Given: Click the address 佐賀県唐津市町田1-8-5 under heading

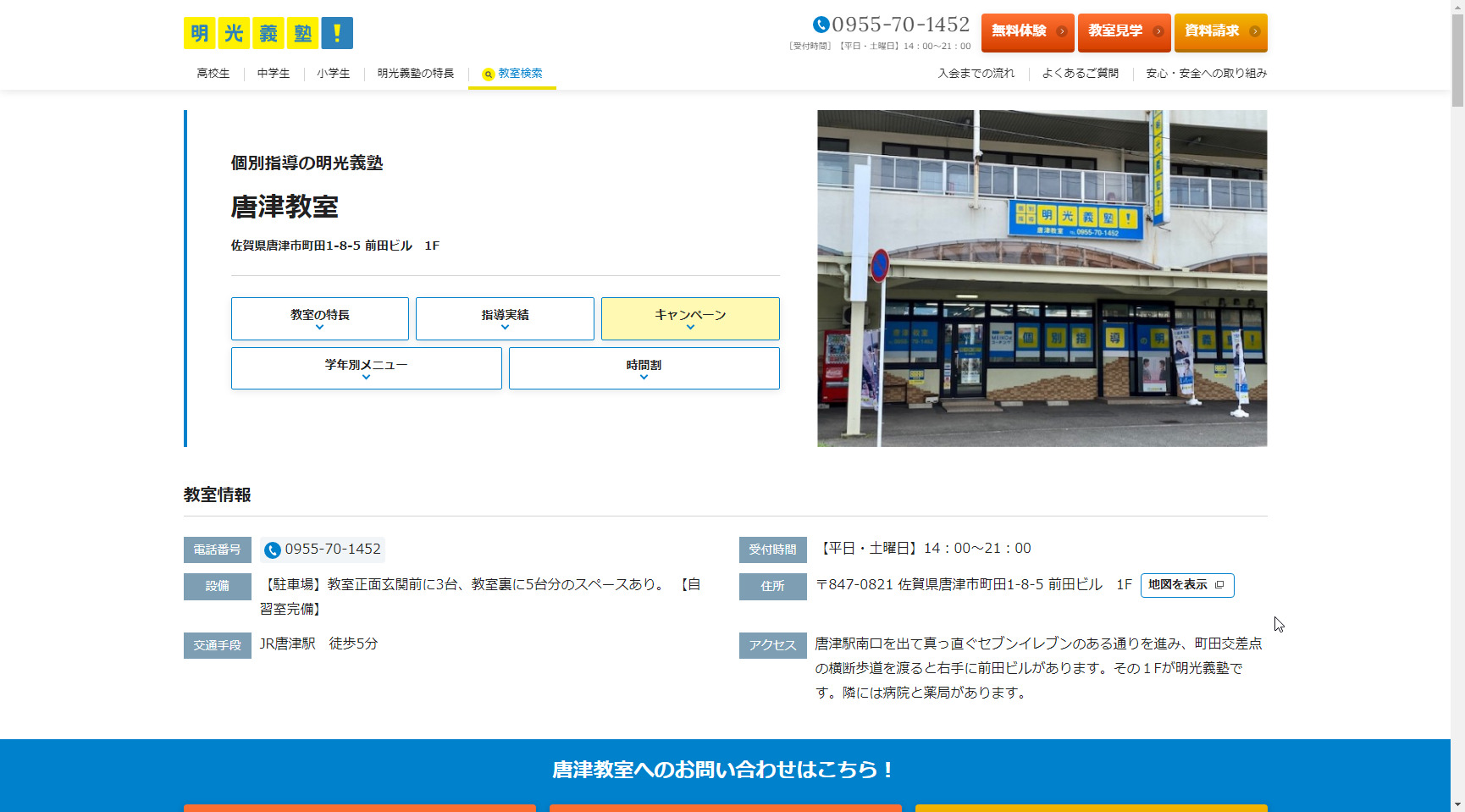Looking at the screenshot, I should [335, 246].
